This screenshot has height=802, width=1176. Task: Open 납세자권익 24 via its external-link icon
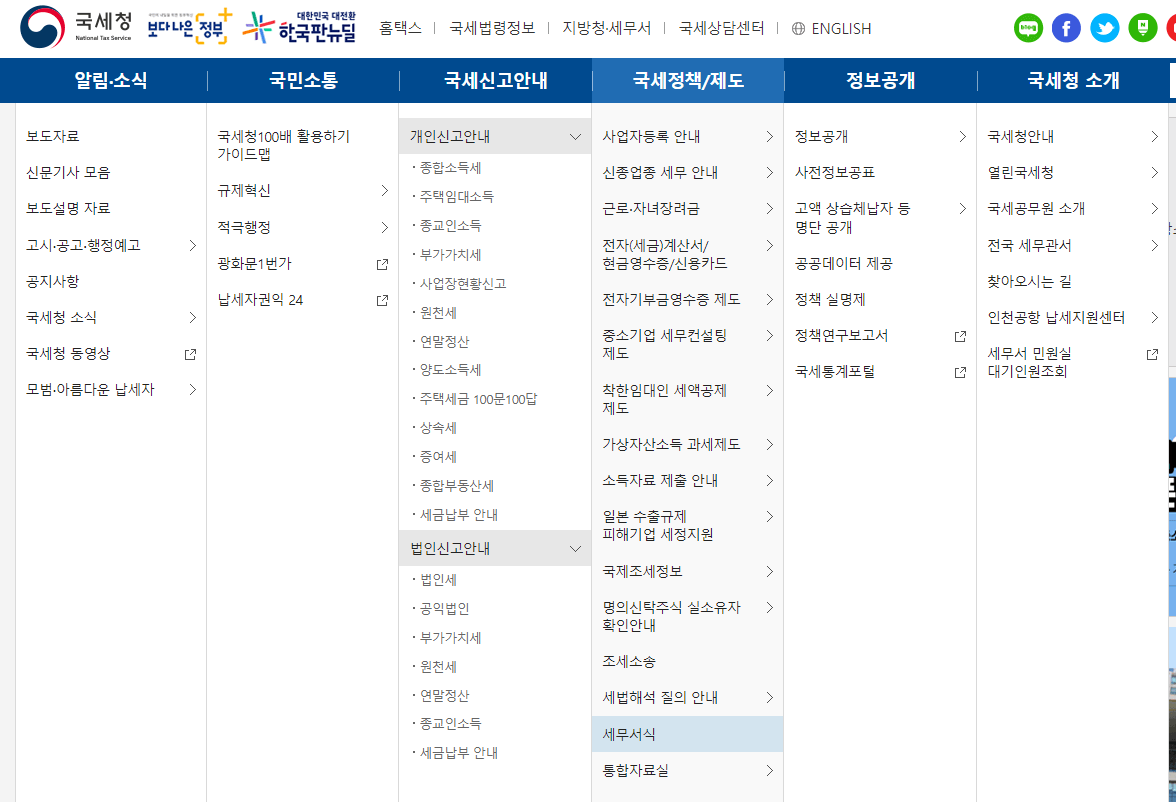tap(383, 299)
